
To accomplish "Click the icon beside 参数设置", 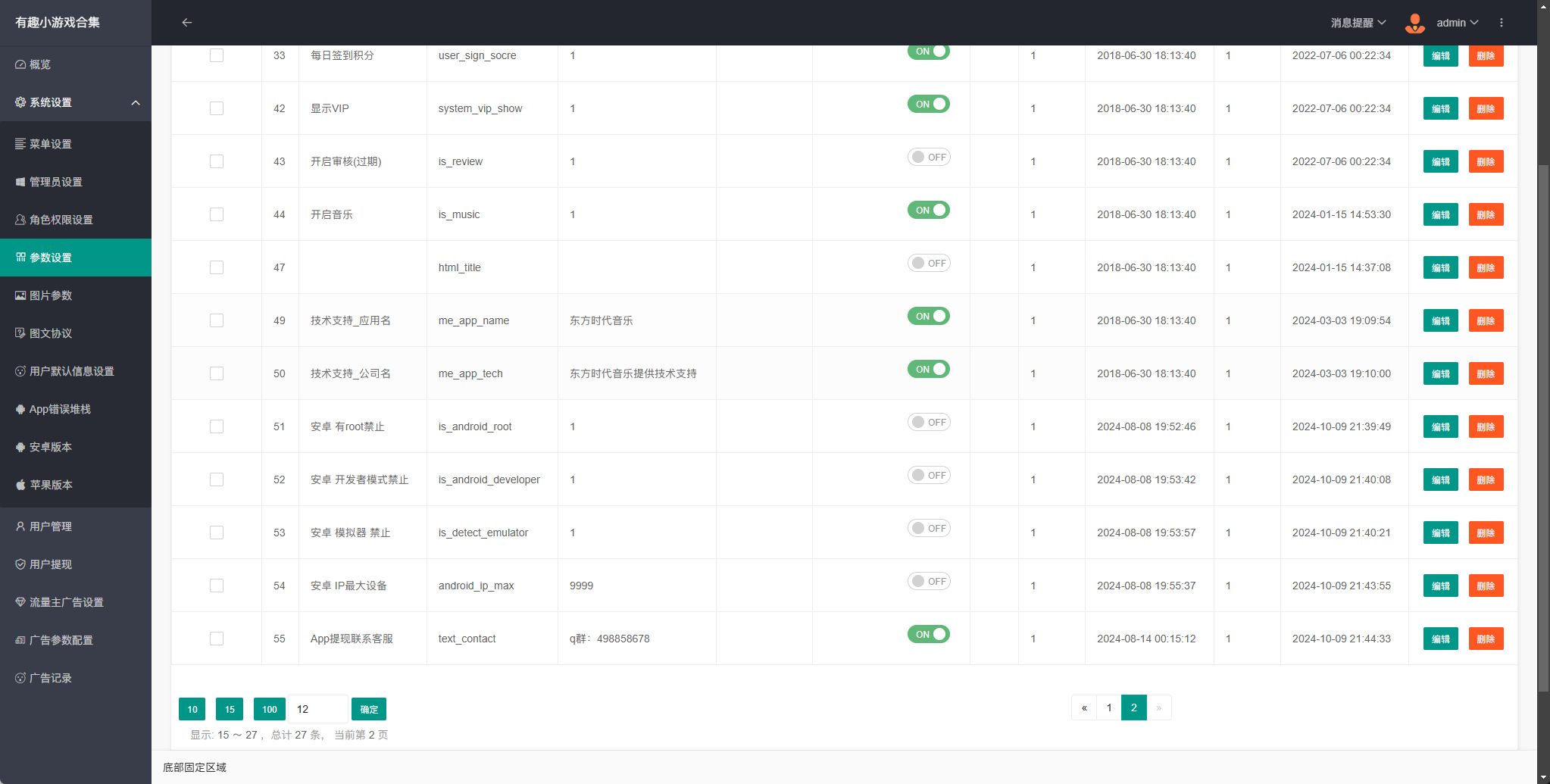I will pyautogui.click(x=20, y=258).
